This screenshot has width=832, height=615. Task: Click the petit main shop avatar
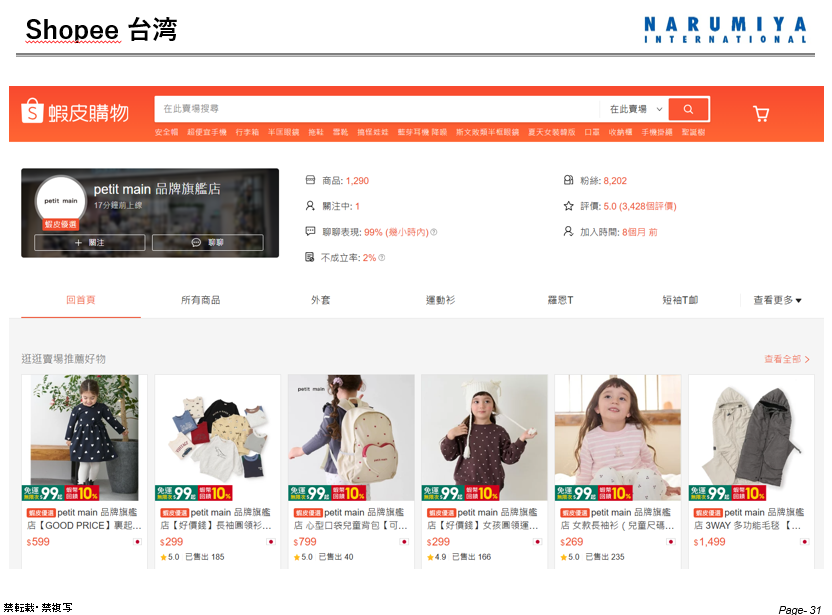tap(61, 201)
